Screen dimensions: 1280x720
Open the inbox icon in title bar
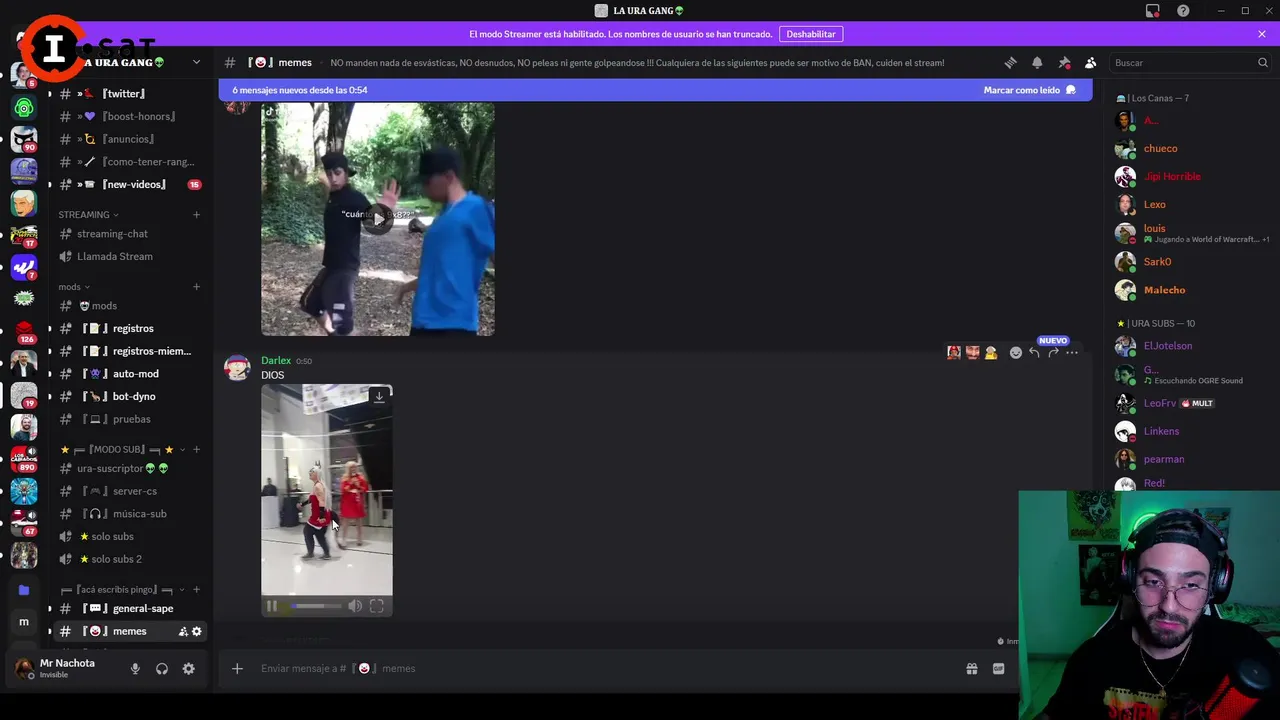1152,11
